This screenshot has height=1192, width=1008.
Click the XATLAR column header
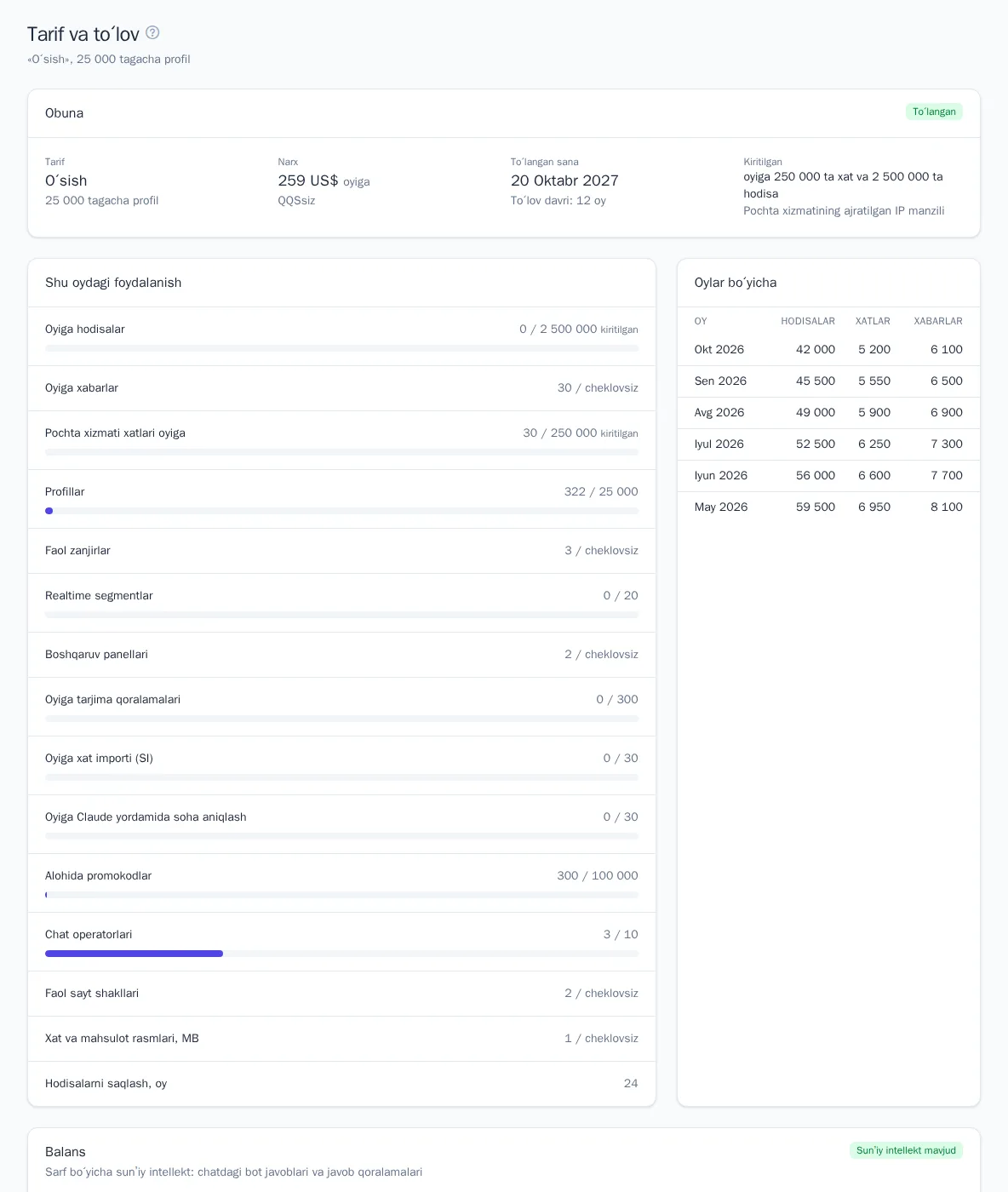(x=873, y=321)
